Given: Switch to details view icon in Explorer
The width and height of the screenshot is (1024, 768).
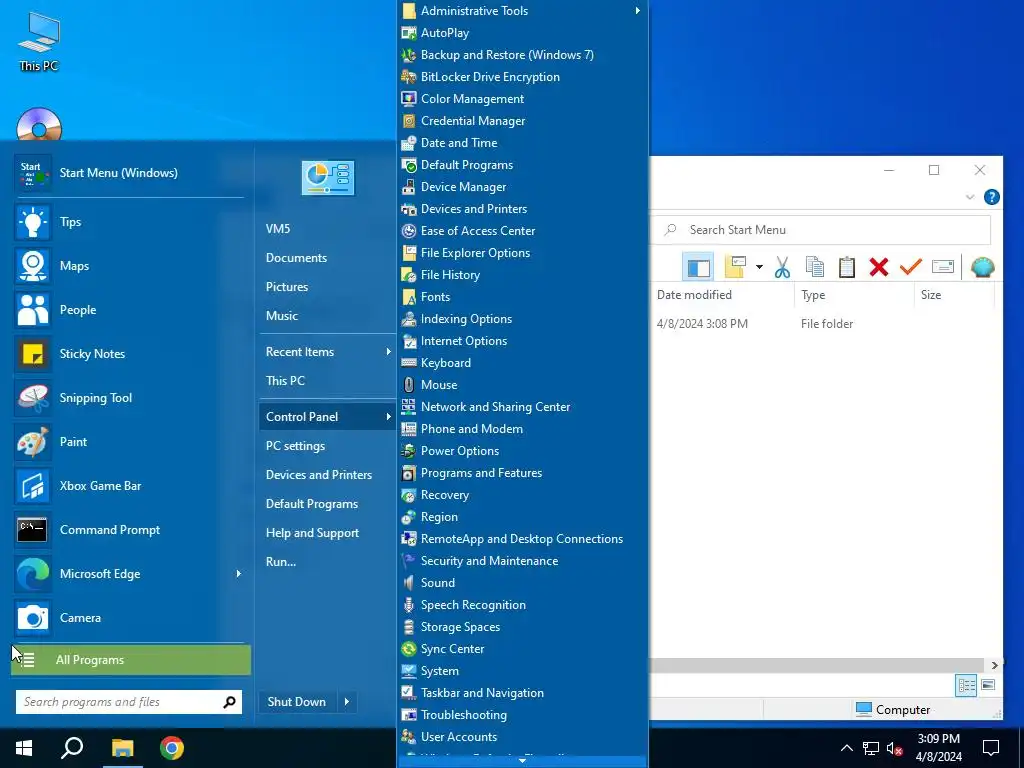Looking at the screenshot, I should (x=967, y=685).
